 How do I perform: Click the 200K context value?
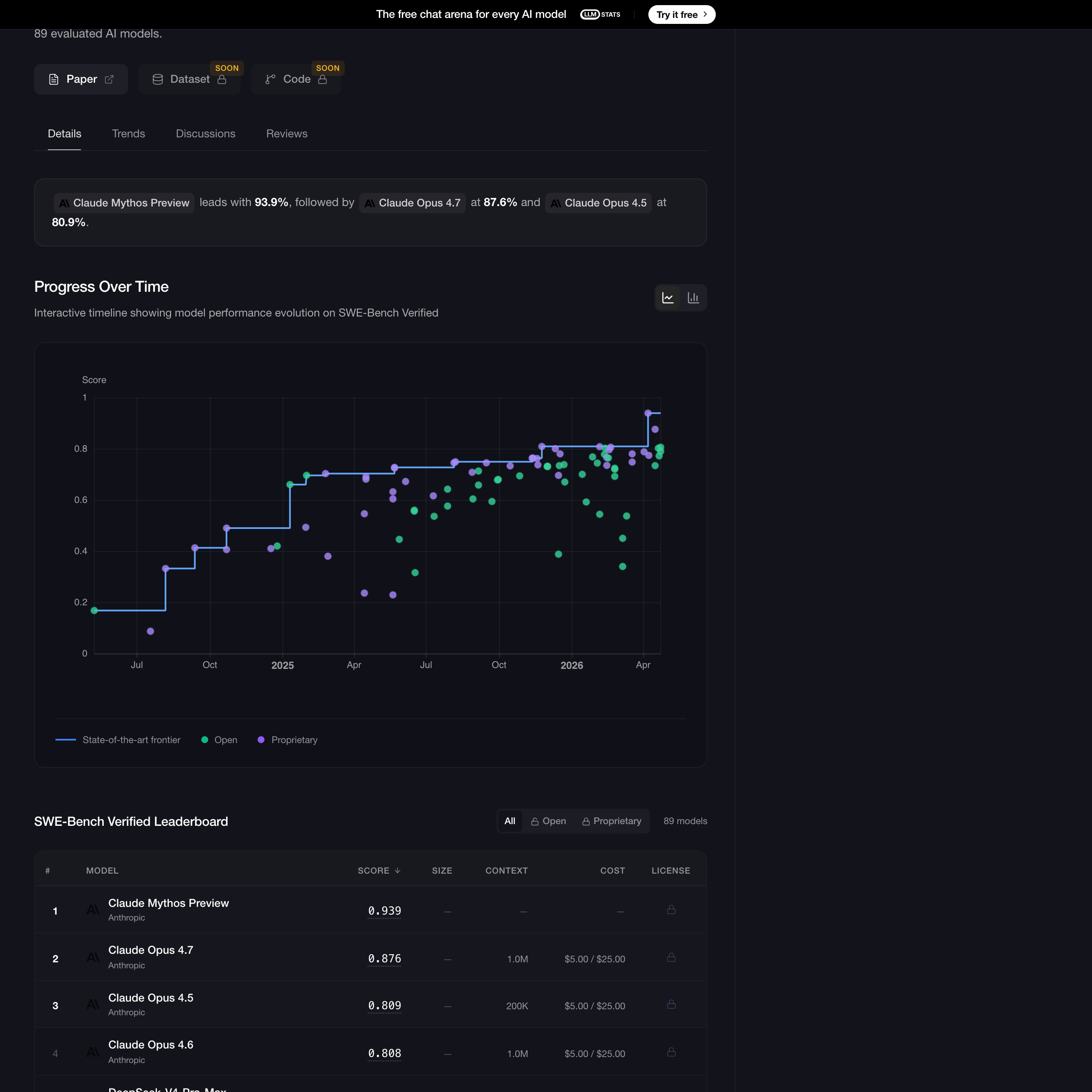pos(517,1006)
